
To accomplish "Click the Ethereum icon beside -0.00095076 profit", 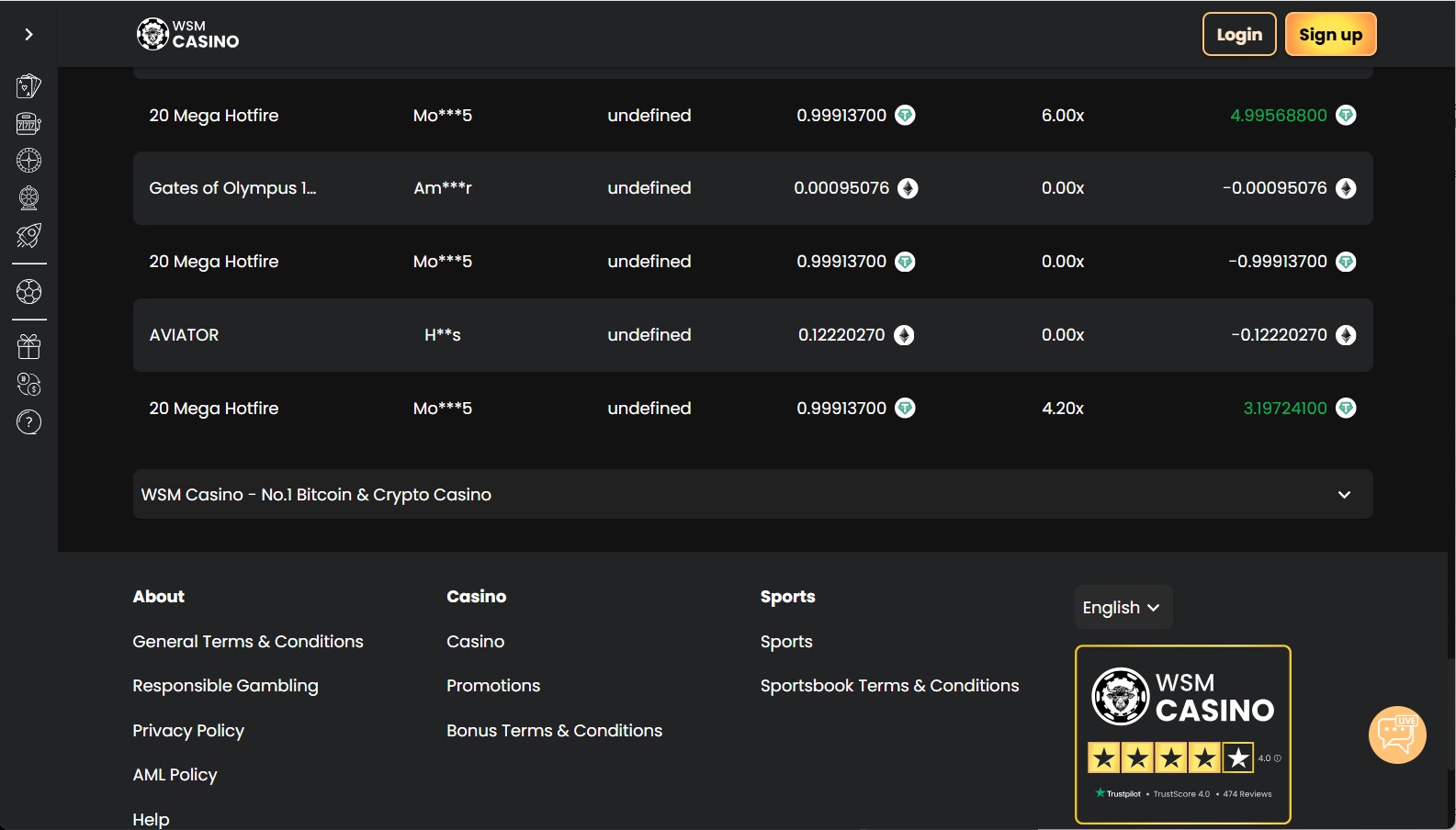I will tap(1346, 188).
